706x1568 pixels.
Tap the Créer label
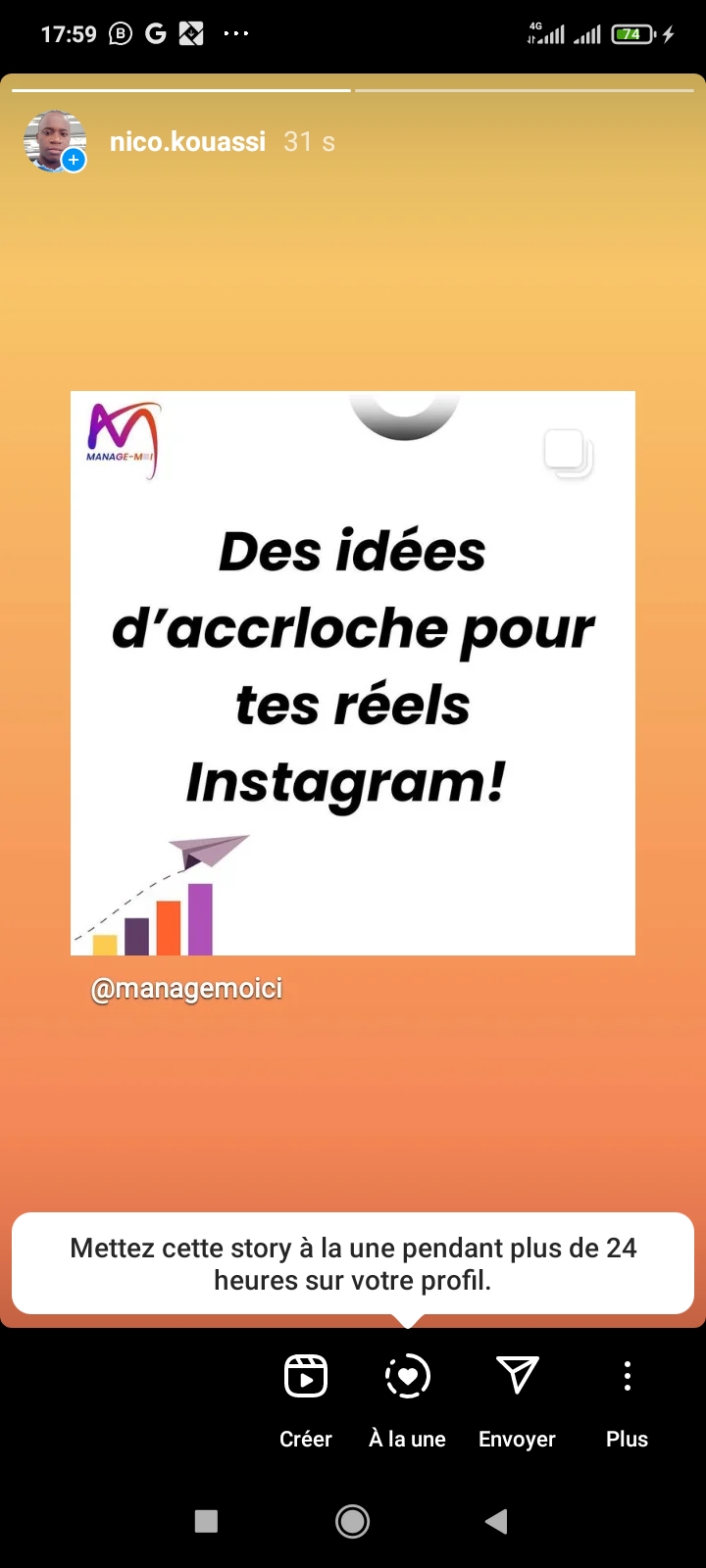tap(306, 1439)
